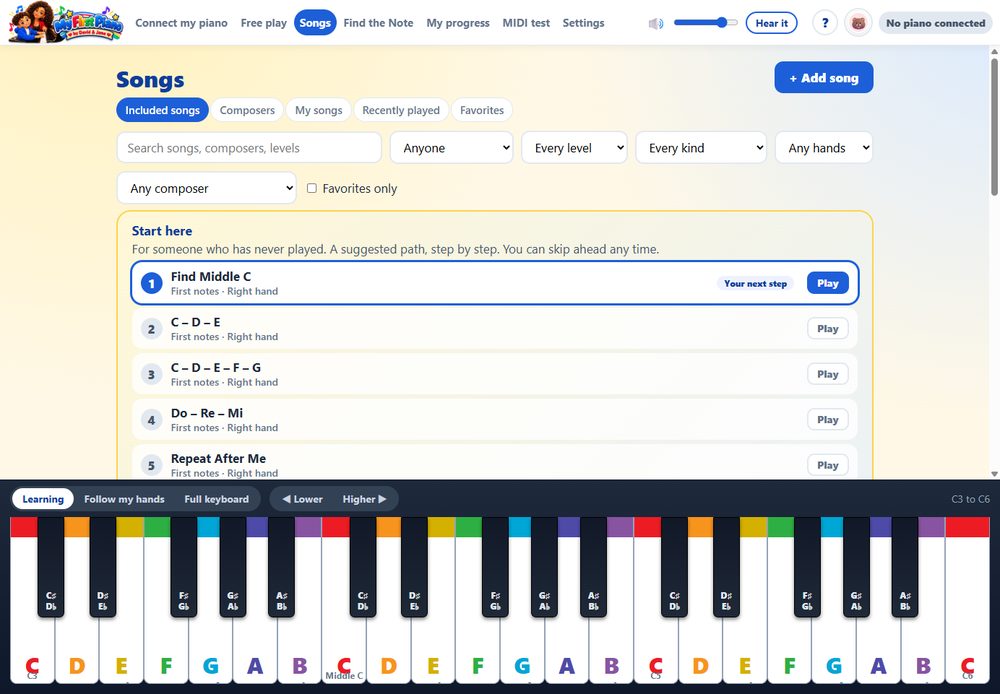Screen dimensions: 1000x694
Task: Click step number 4 circle
Action: coord(151,420)
